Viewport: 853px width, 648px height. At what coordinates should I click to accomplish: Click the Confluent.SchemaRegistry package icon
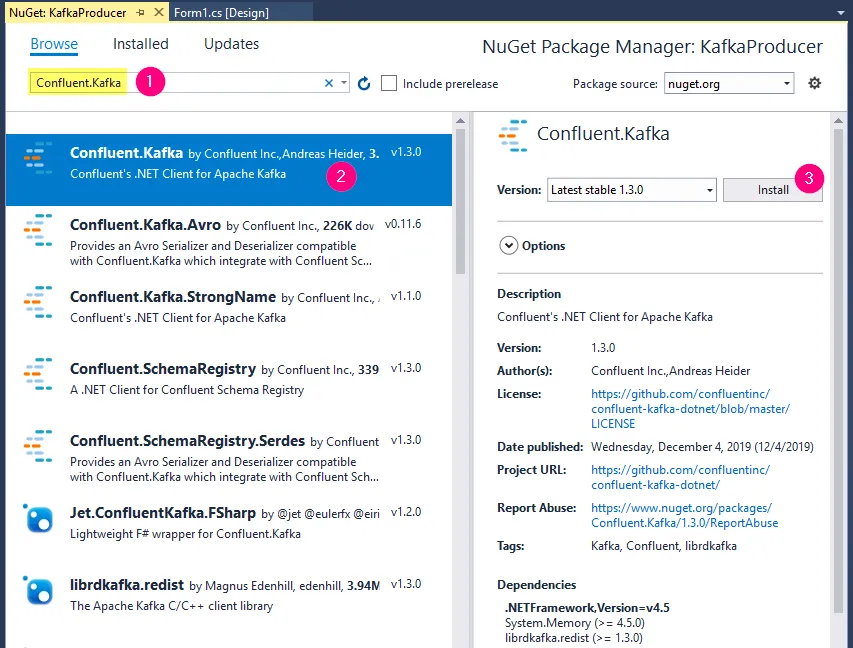click(38, 374)
